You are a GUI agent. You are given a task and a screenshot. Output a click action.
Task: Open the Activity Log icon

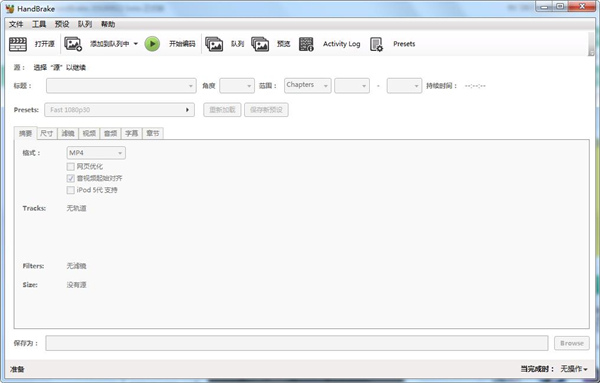[306, 44]
